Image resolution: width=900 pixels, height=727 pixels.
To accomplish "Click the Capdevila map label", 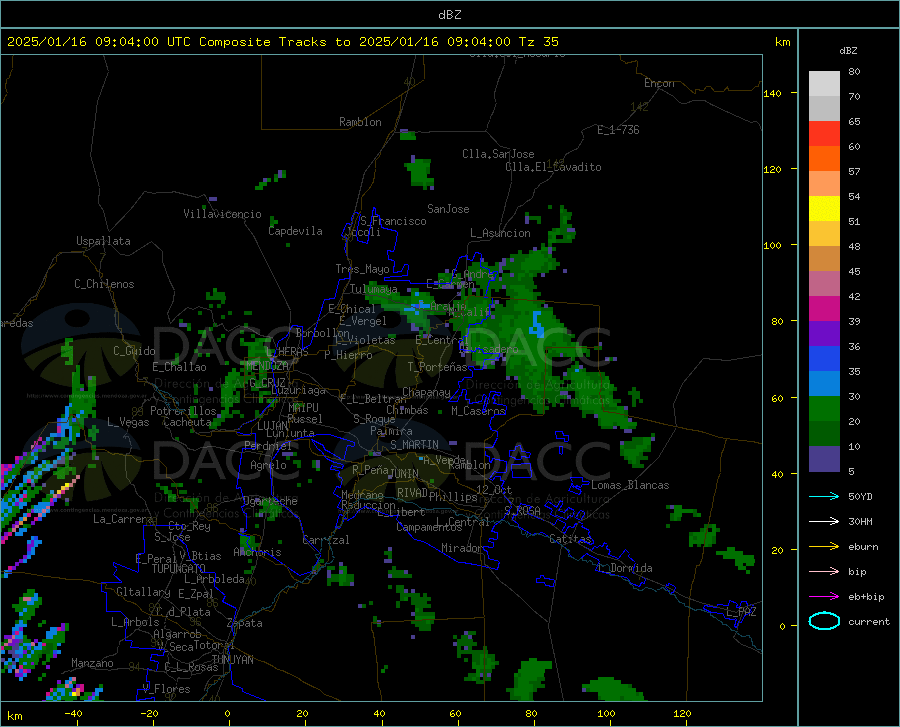I will click(x=296, y=231).
